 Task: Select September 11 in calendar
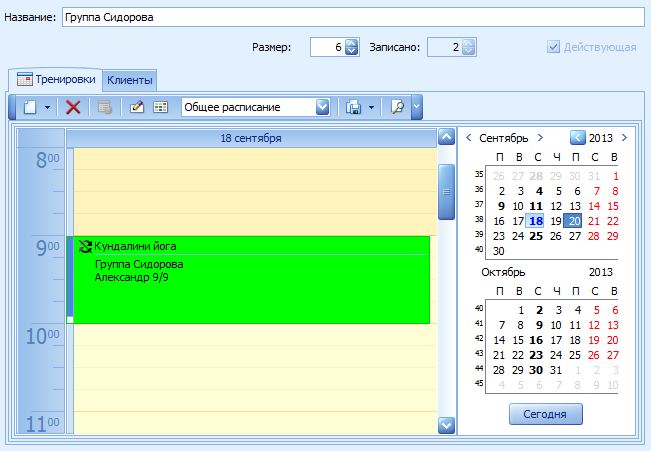536,206
